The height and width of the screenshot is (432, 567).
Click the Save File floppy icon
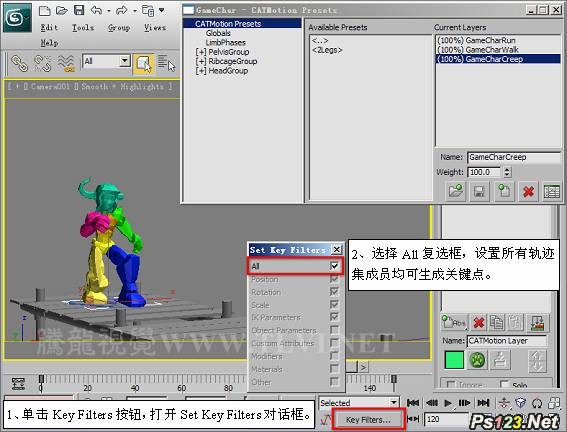[x=79, y=10]
